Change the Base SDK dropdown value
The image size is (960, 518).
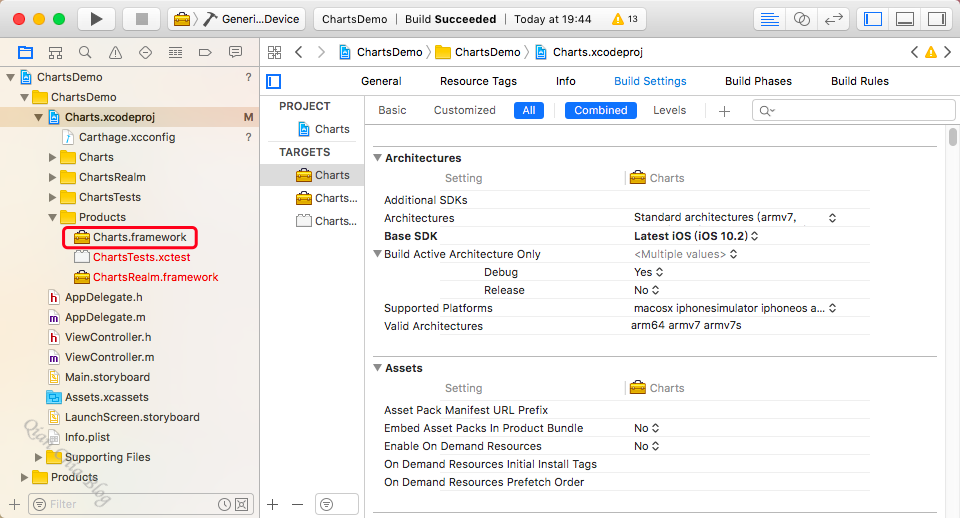696,236
